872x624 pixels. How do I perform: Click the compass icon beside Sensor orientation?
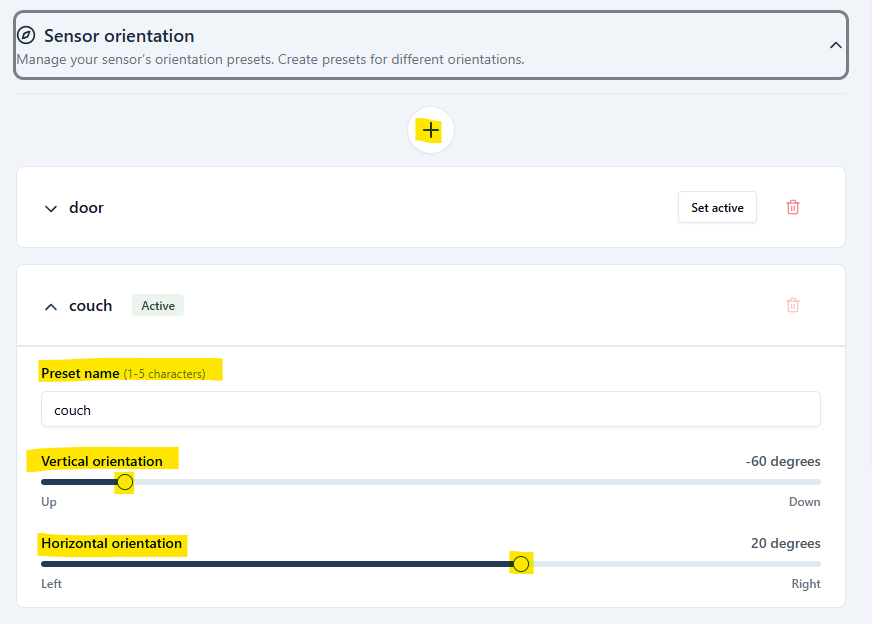pos(27,36)
